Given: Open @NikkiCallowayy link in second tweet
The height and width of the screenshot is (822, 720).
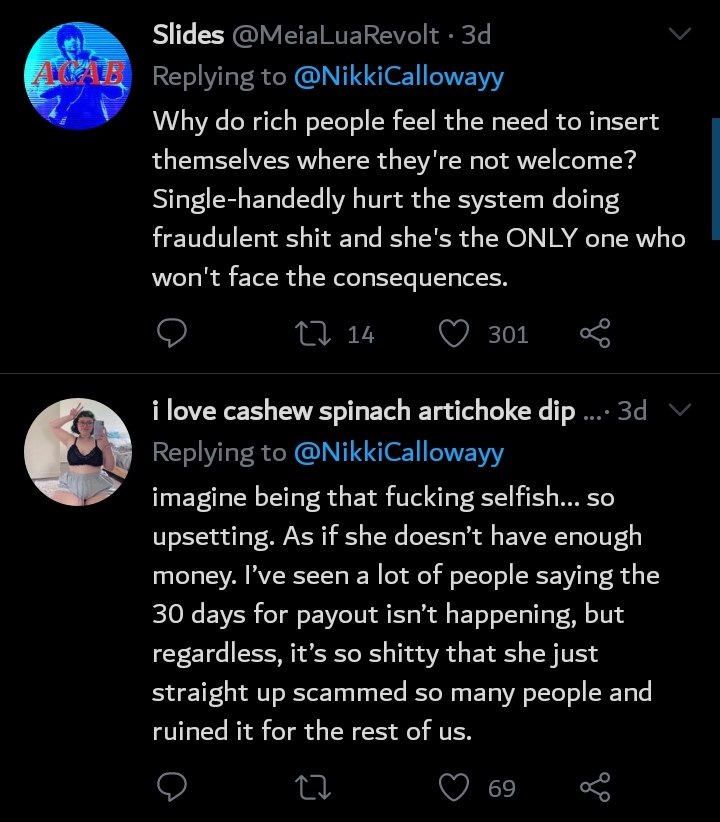Looking at the screenshot, I should [x=398, y=452].
